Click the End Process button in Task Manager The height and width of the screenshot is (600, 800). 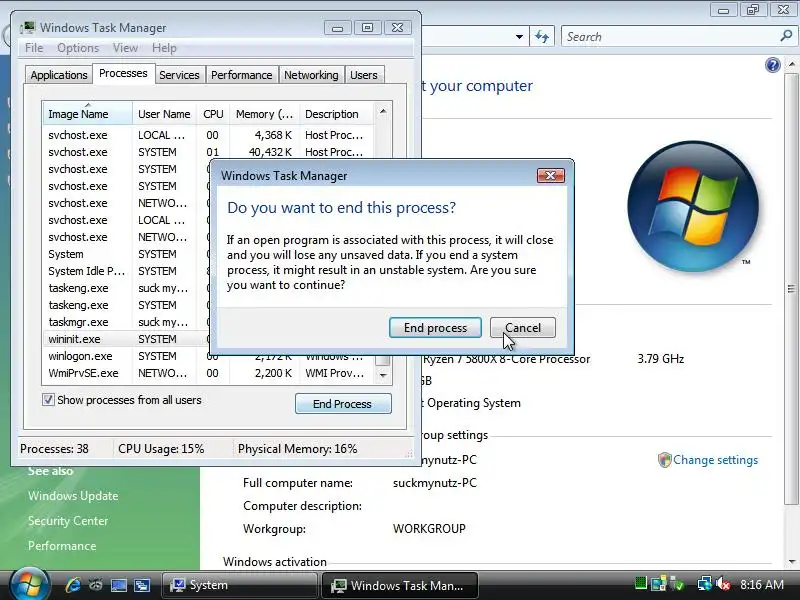pos(343,404)
